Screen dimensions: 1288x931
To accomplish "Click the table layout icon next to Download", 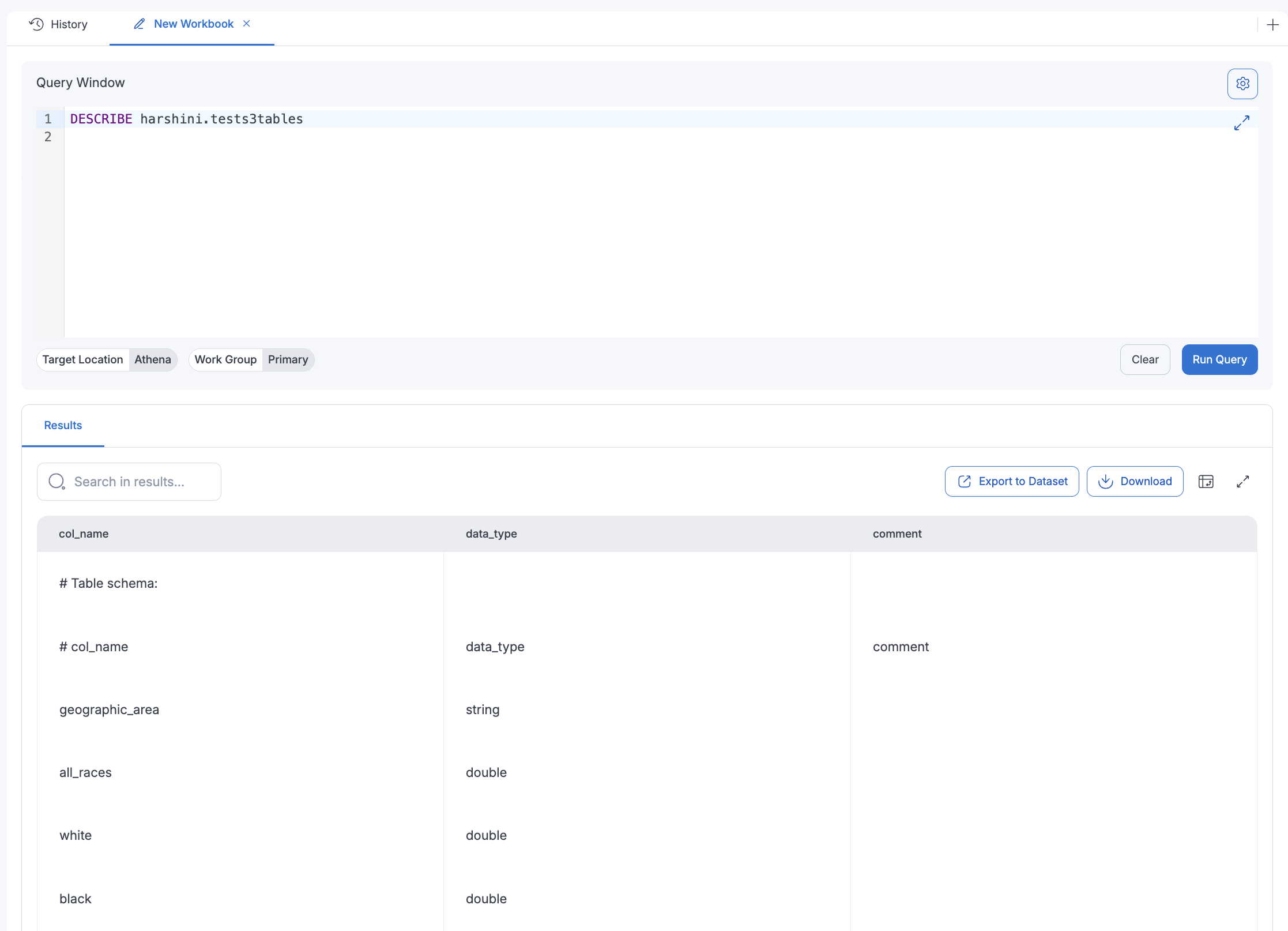I will tap(1206, 481).
